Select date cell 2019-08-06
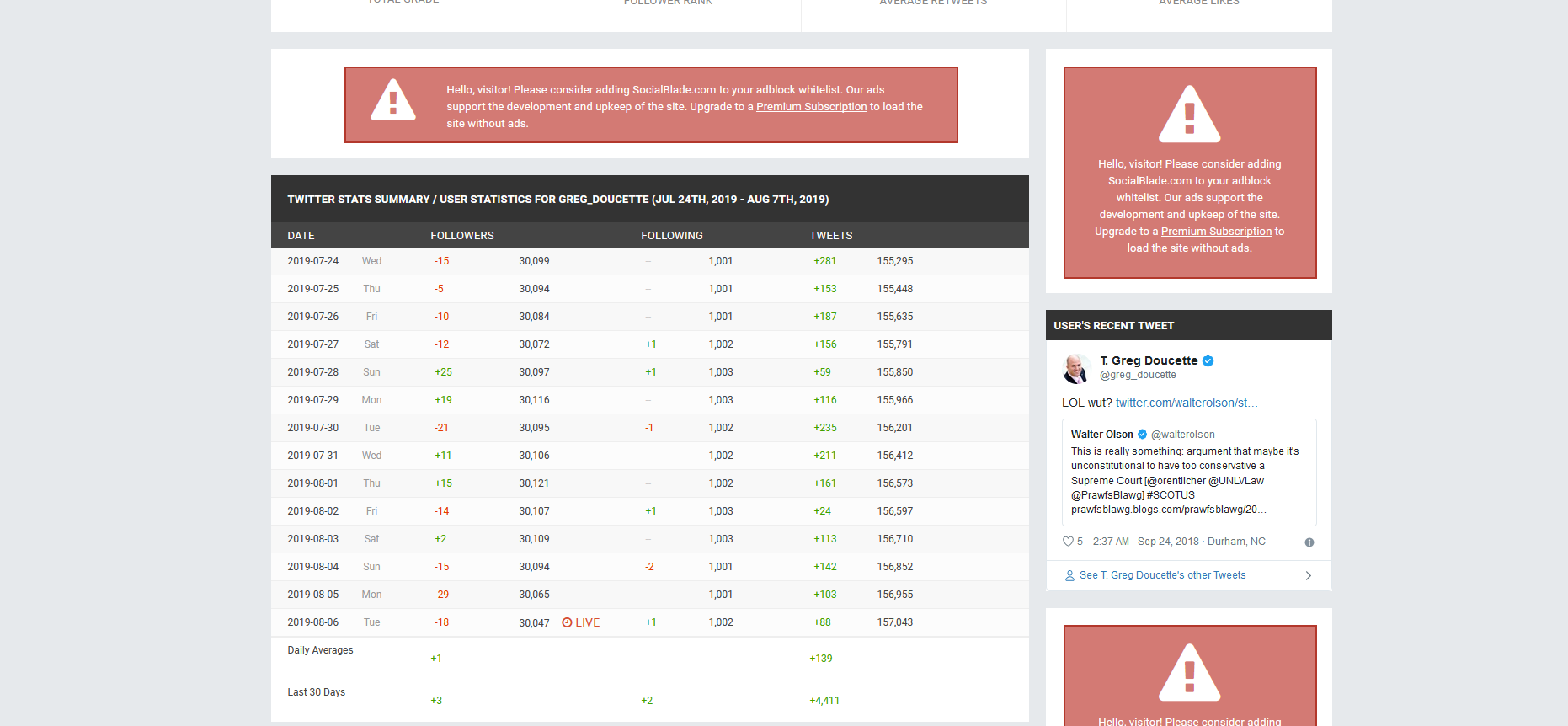This screenshot has width=1568, height=726. point(313,622)
